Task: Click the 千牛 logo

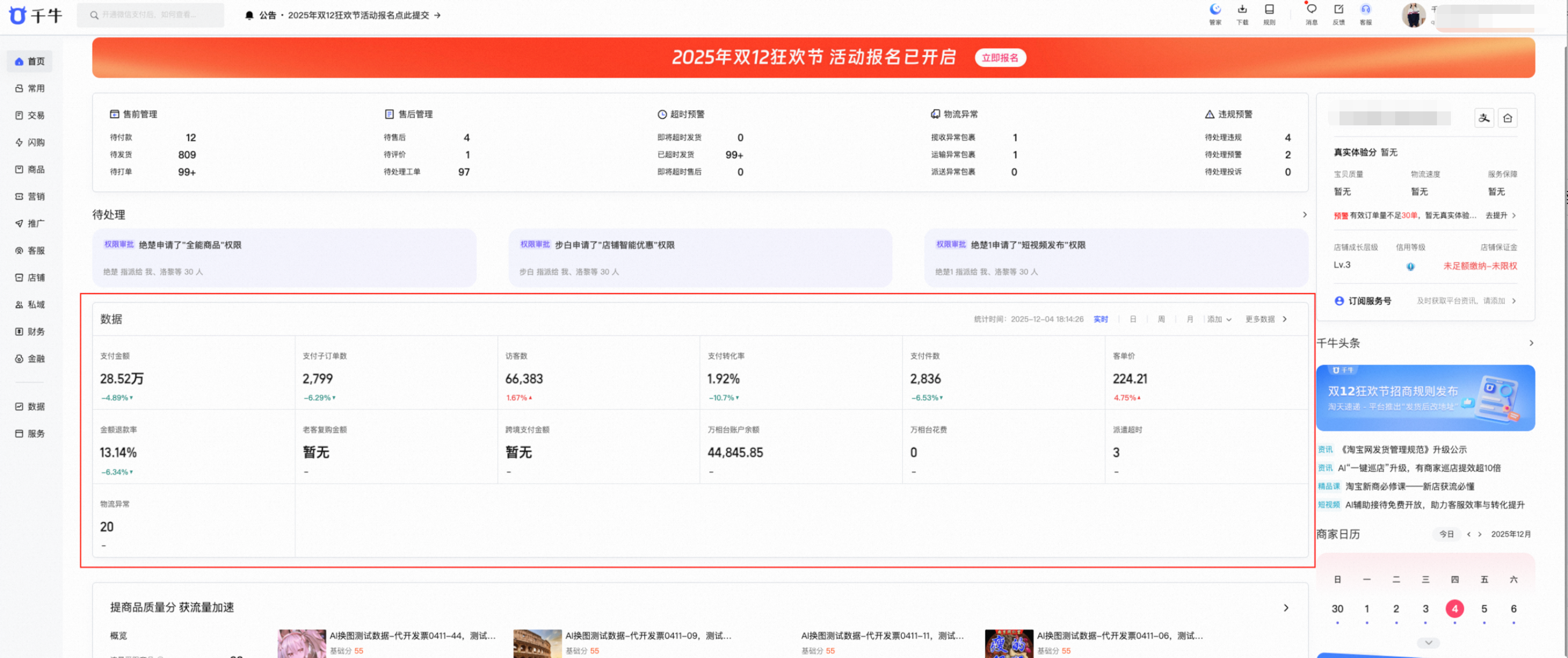Action: (x=35, y=15)
